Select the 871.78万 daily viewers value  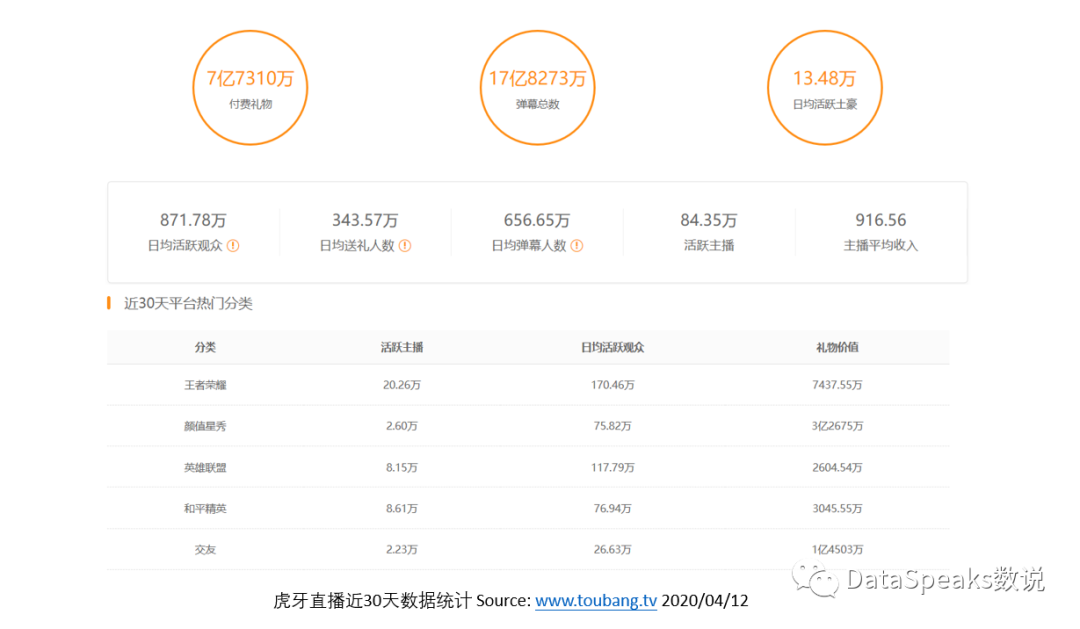[x=193, y=220]
